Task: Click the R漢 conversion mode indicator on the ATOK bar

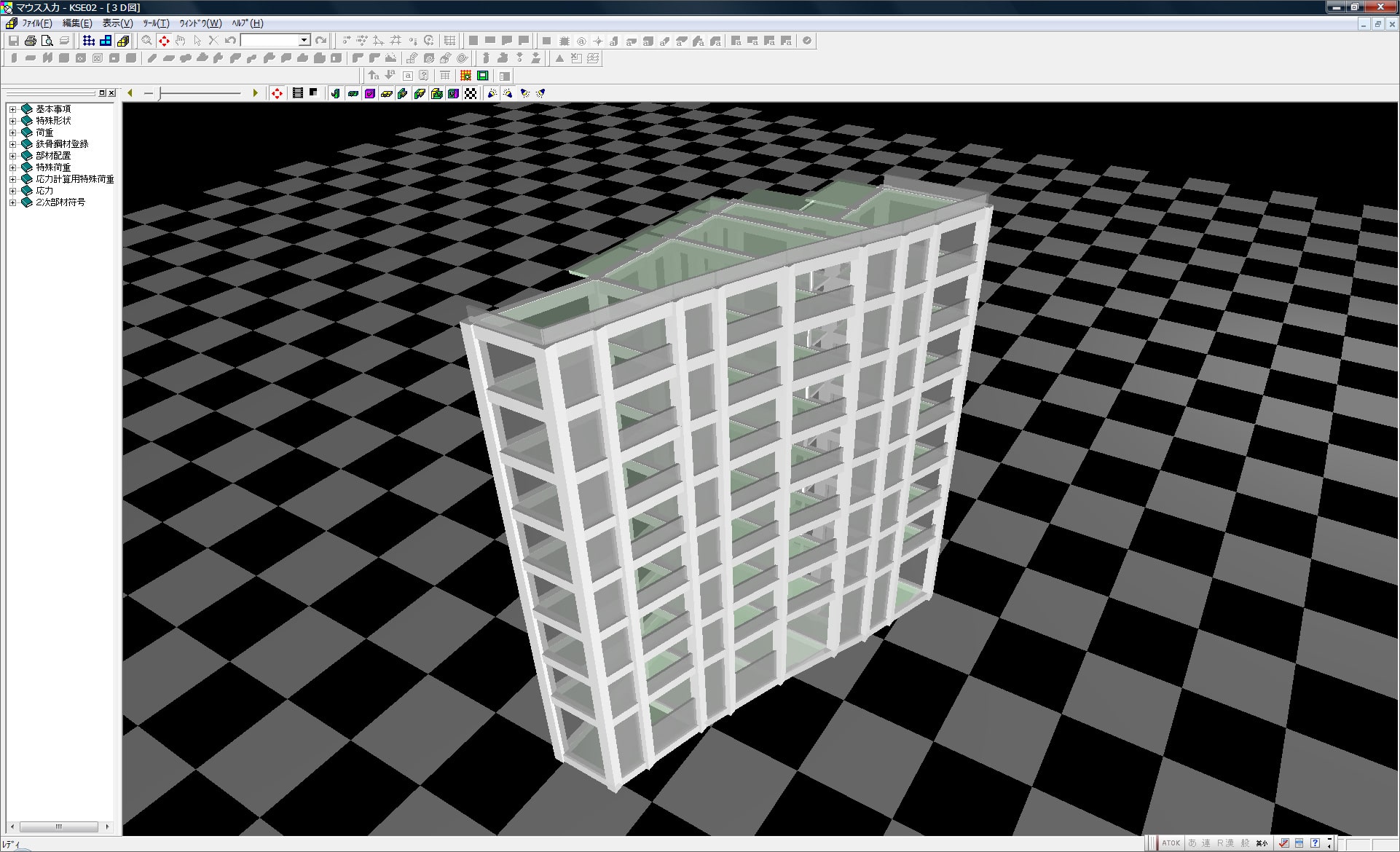Action: pos(1225,843)
